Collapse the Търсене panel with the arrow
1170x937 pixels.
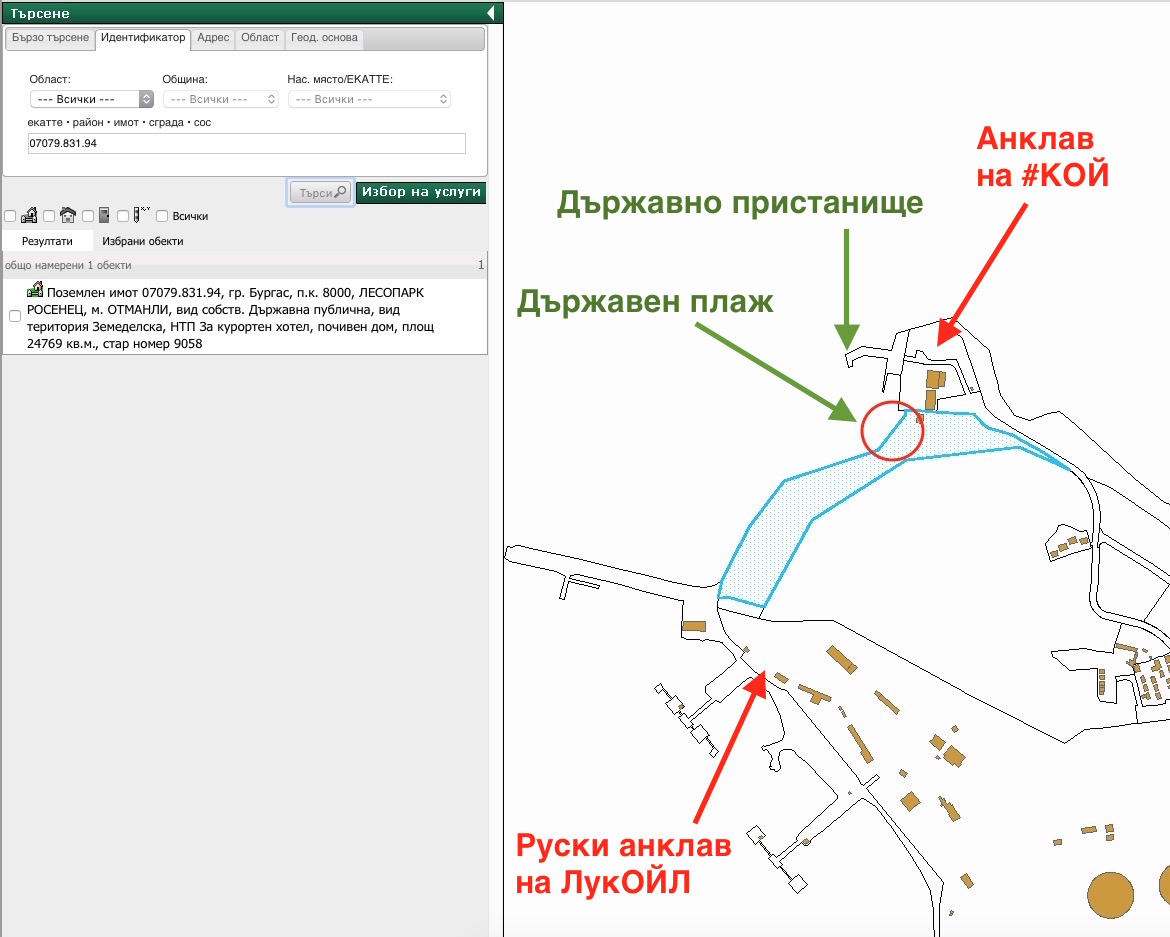[x=490, y=13]
